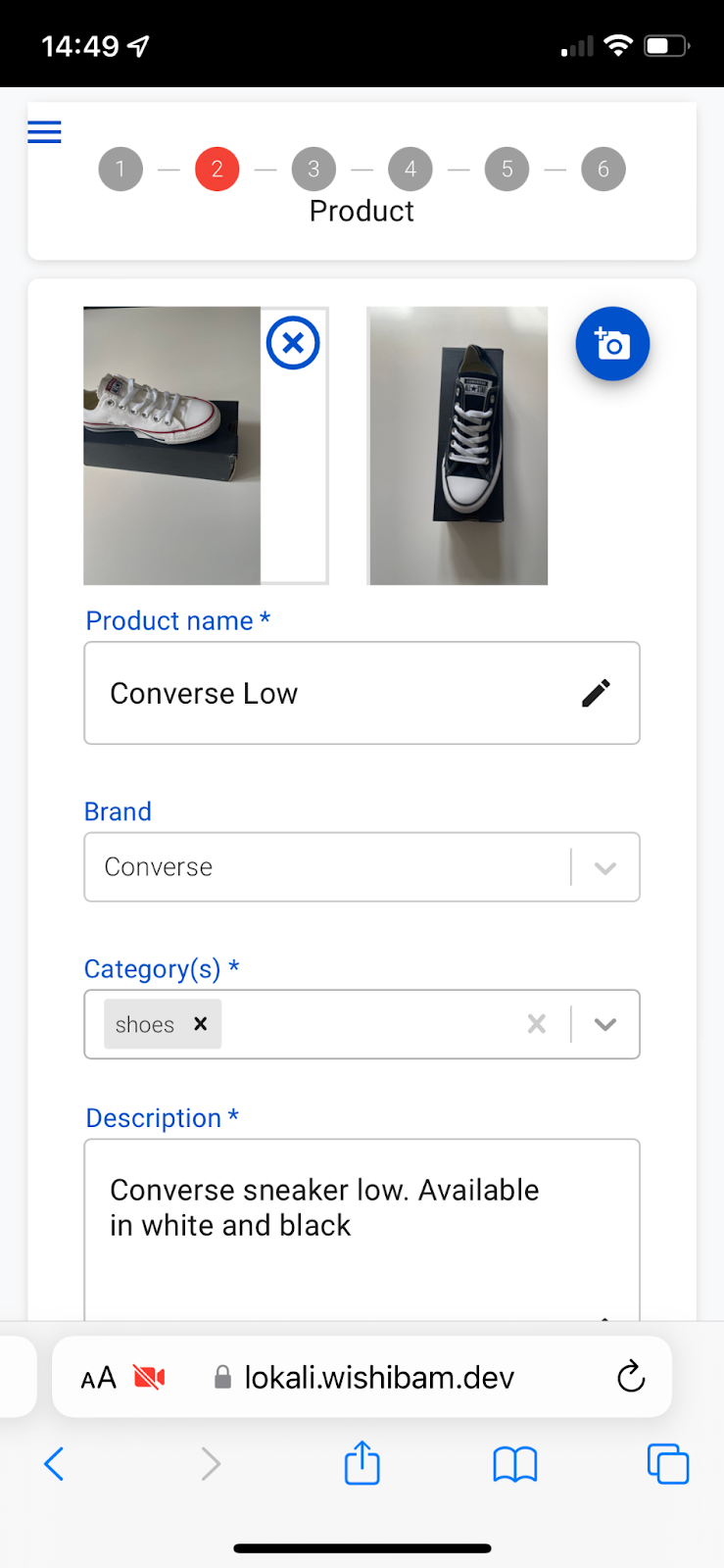Open Safari share sheet
Viewport: 724px width, 1568px height.
tap(362, 1463)
